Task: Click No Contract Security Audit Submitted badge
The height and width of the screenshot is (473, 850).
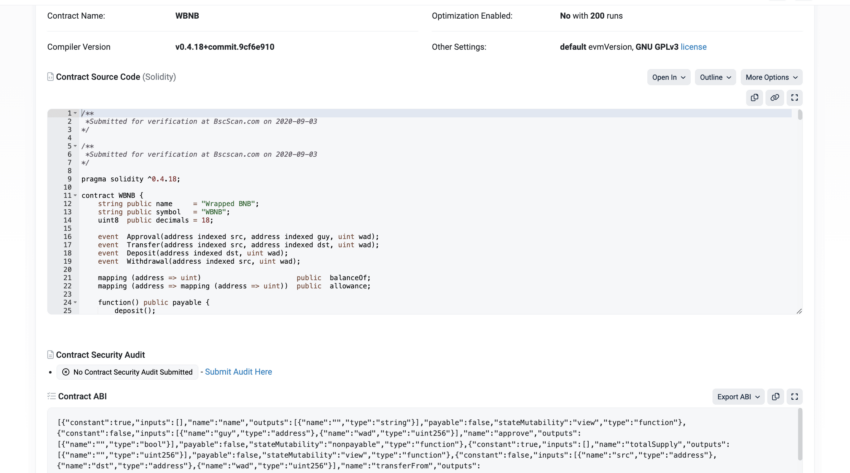Action: [x=127, y=372]
